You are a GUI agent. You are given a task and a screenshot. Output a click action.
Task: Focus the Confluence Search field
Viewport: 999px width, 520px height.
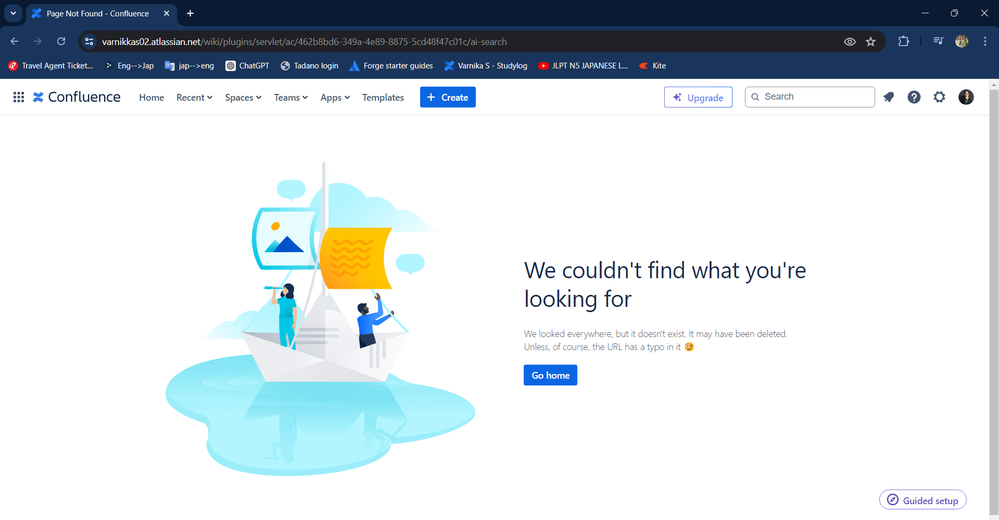point(810,97)
